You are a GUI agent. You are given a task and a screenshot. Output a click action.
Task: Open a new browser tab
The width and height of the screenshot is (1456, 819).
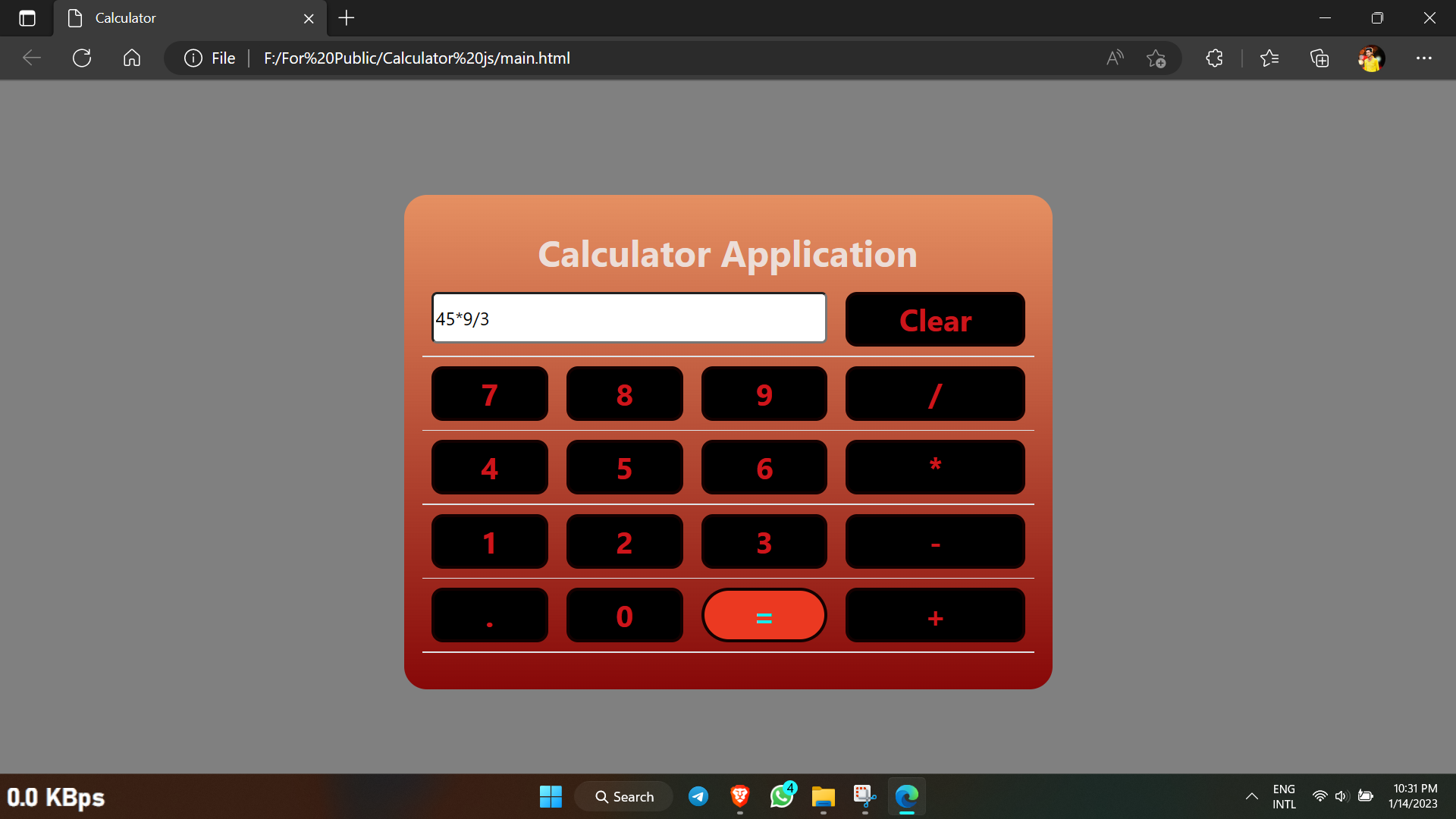(x=346, y=17)
